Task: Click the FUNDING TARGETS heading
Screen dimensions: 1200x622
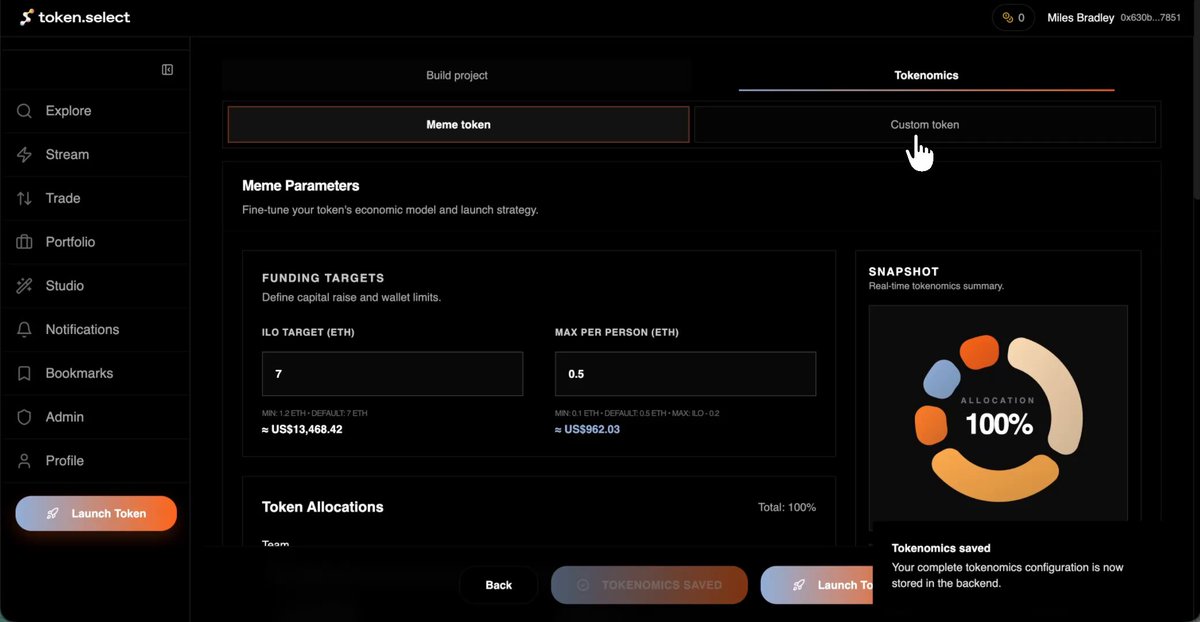Action: (x=323, y=278)
